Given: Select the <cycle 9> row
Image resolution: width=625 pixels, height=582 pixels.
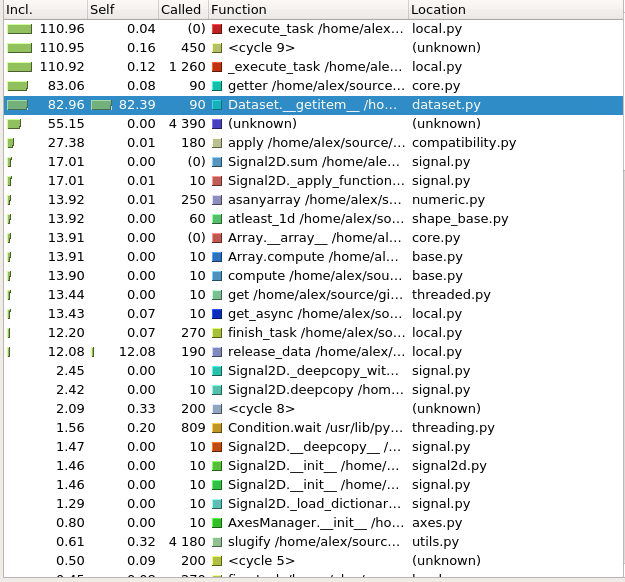Looking at the screenshot, I should [313, 48].
